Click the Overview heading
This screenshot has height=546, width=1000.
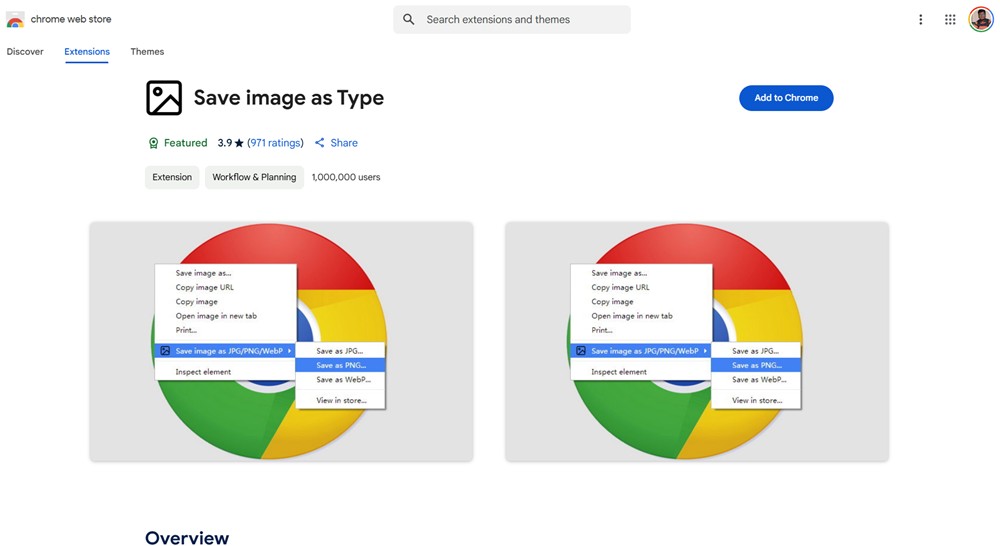[x=187, y=538]
